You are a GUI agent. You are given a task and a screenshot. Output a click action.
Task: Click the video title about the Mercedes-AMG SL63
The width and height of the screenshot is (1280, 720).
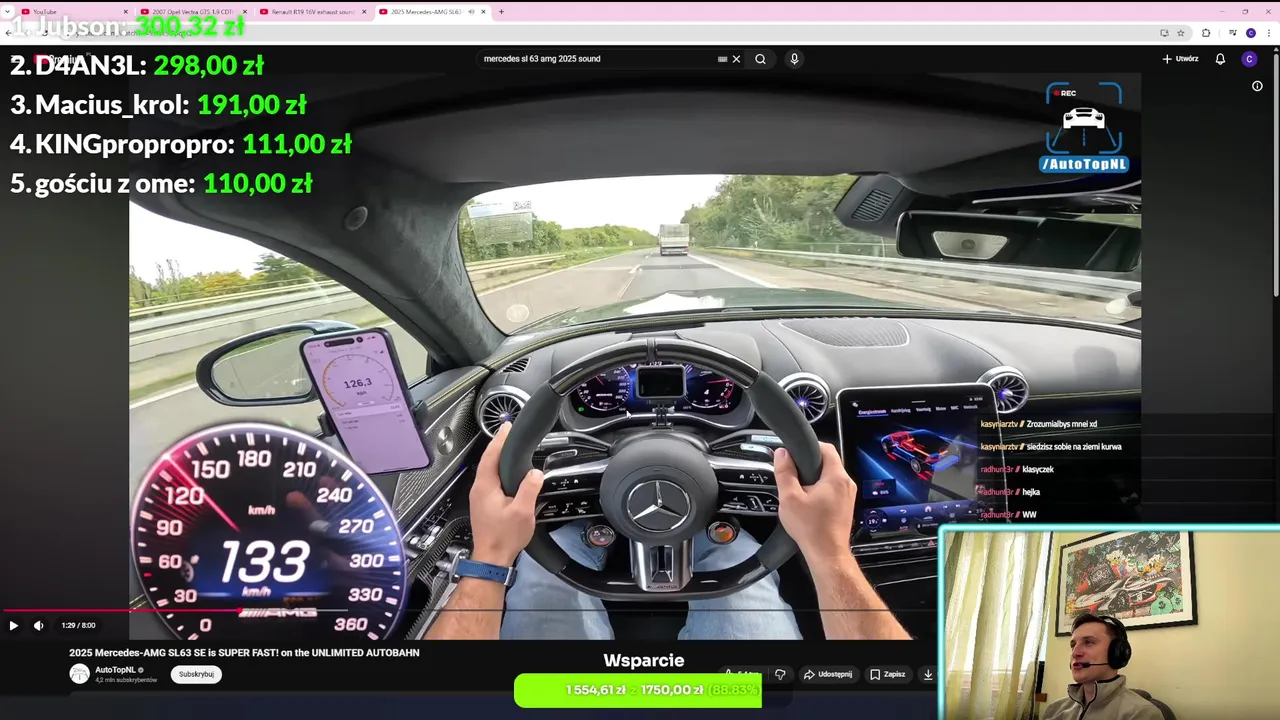[244, 653]
